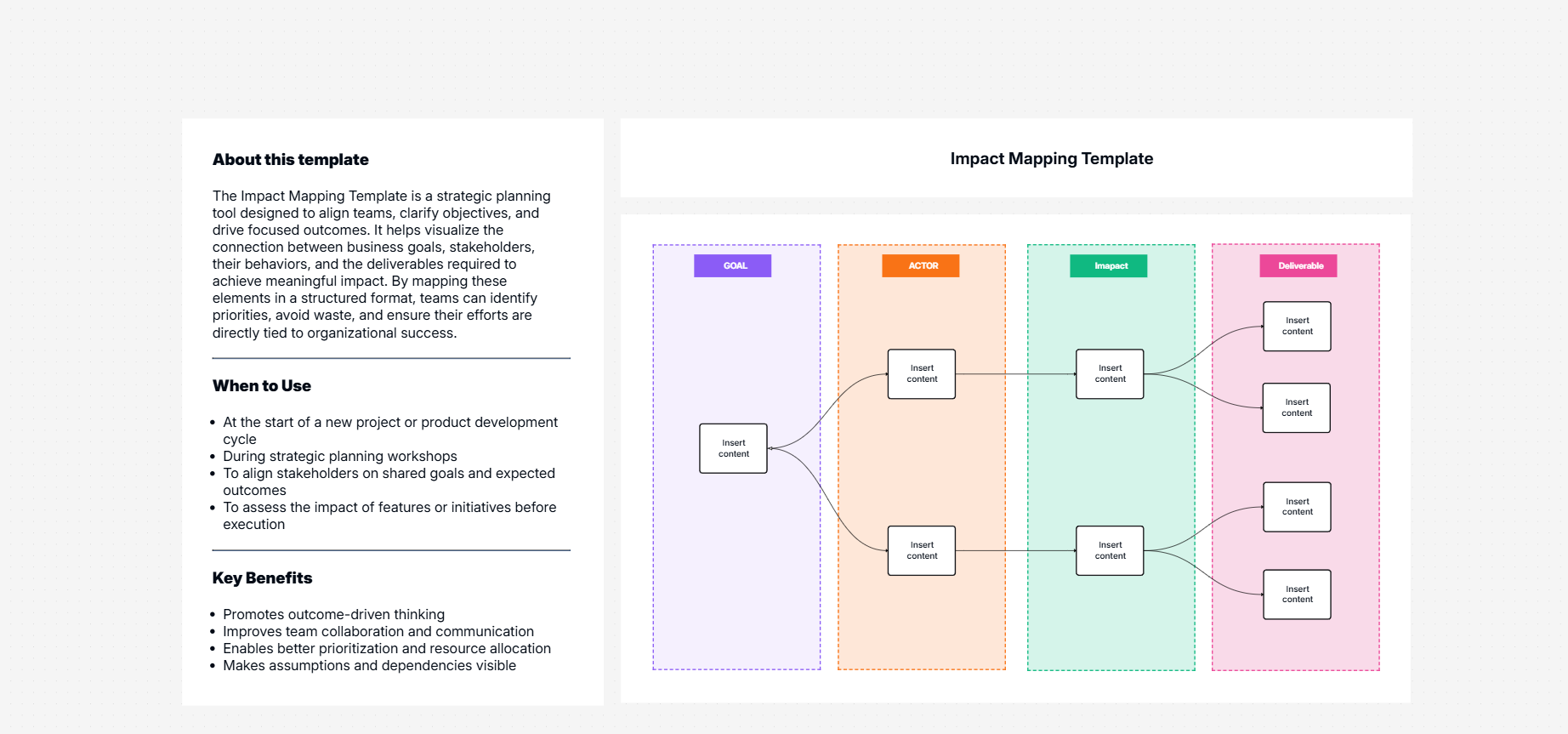Click upper Insert content box in Imapact column
The width and height of the screenshot is (1568, 734).
(1110, 374)
